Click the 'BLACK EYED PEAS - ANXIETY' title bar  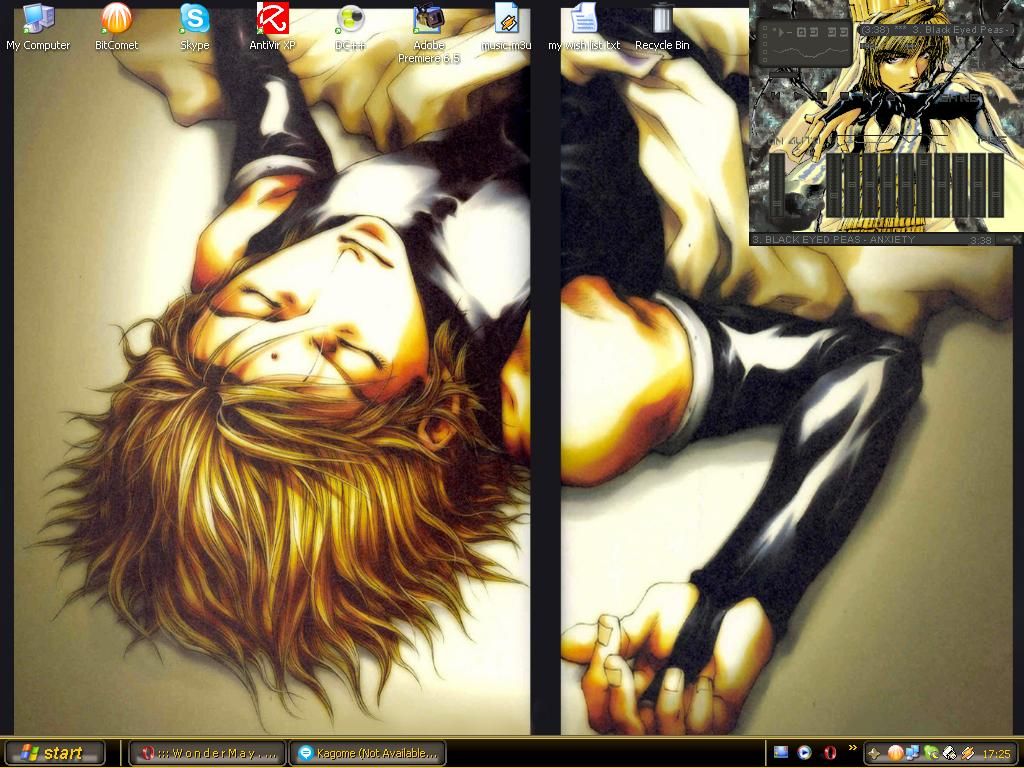(x=833, y=240)
